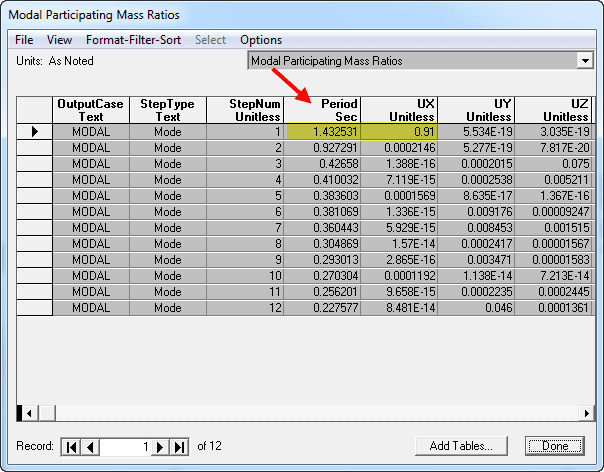Select period value 0.383603
604x472 pixels.
[x=322, y=196]
